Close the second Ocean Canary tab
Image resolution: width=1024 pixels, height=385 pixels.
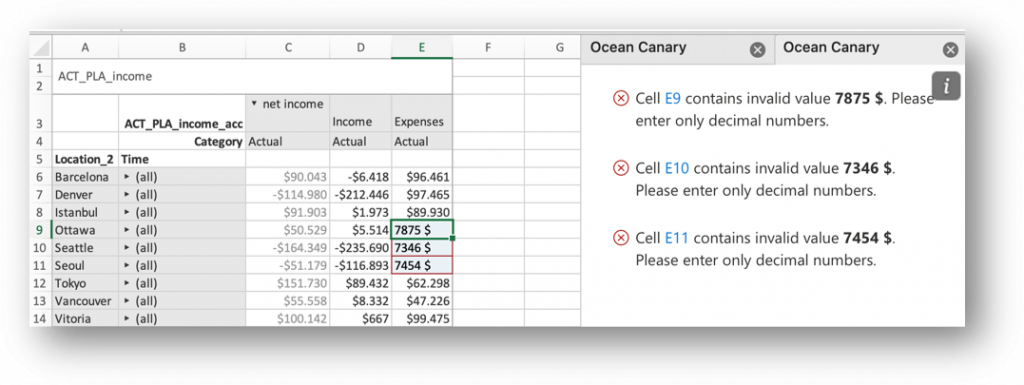951,50
